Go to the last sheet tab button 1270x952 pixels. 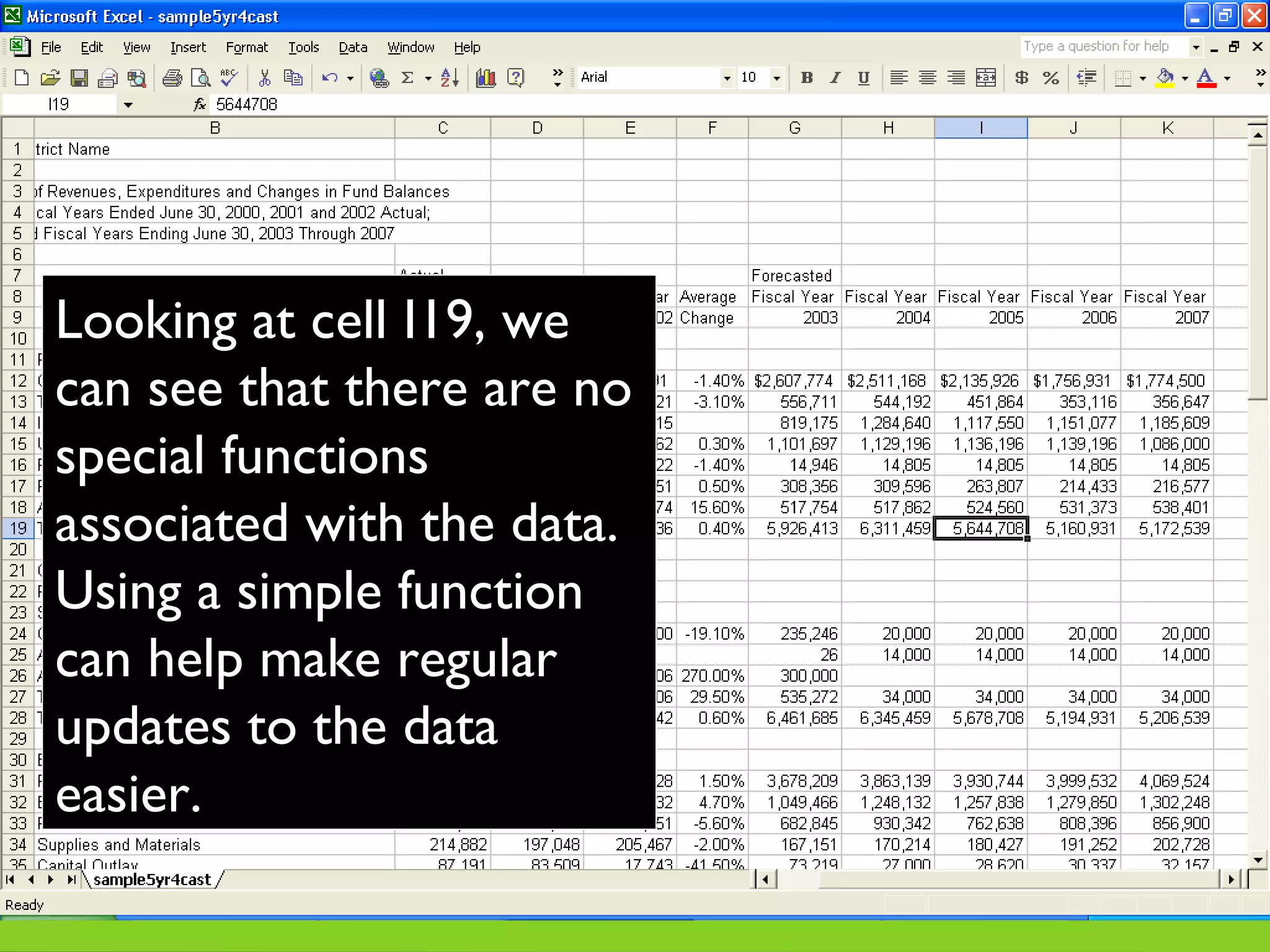coord(71,879)
